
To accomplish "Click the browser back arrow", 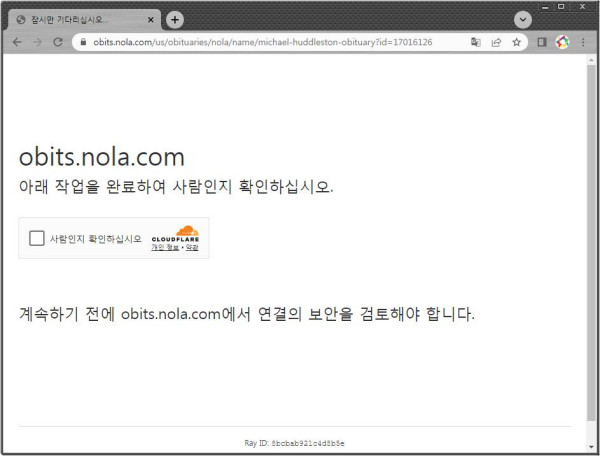I will click(17, 43).
